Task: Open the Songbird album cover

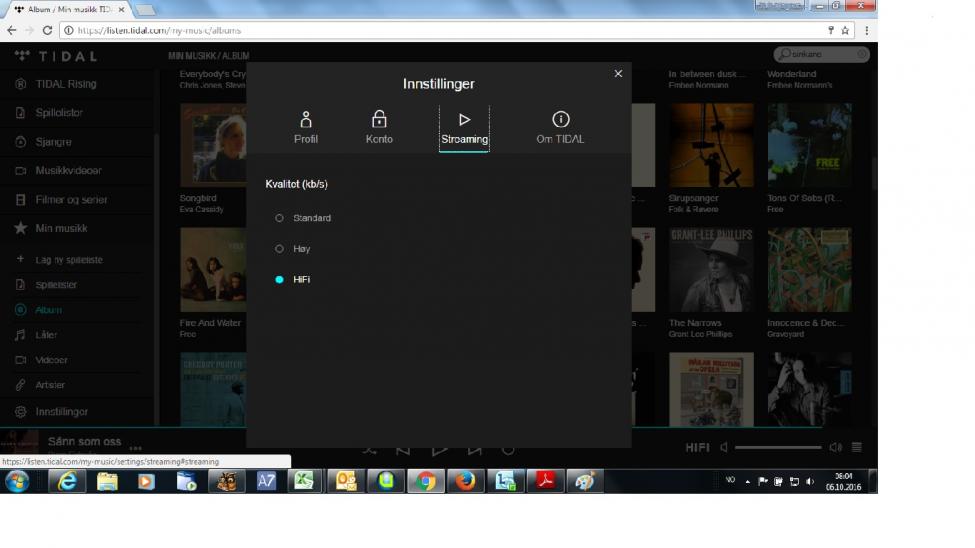Action: (x=213, y=145)
